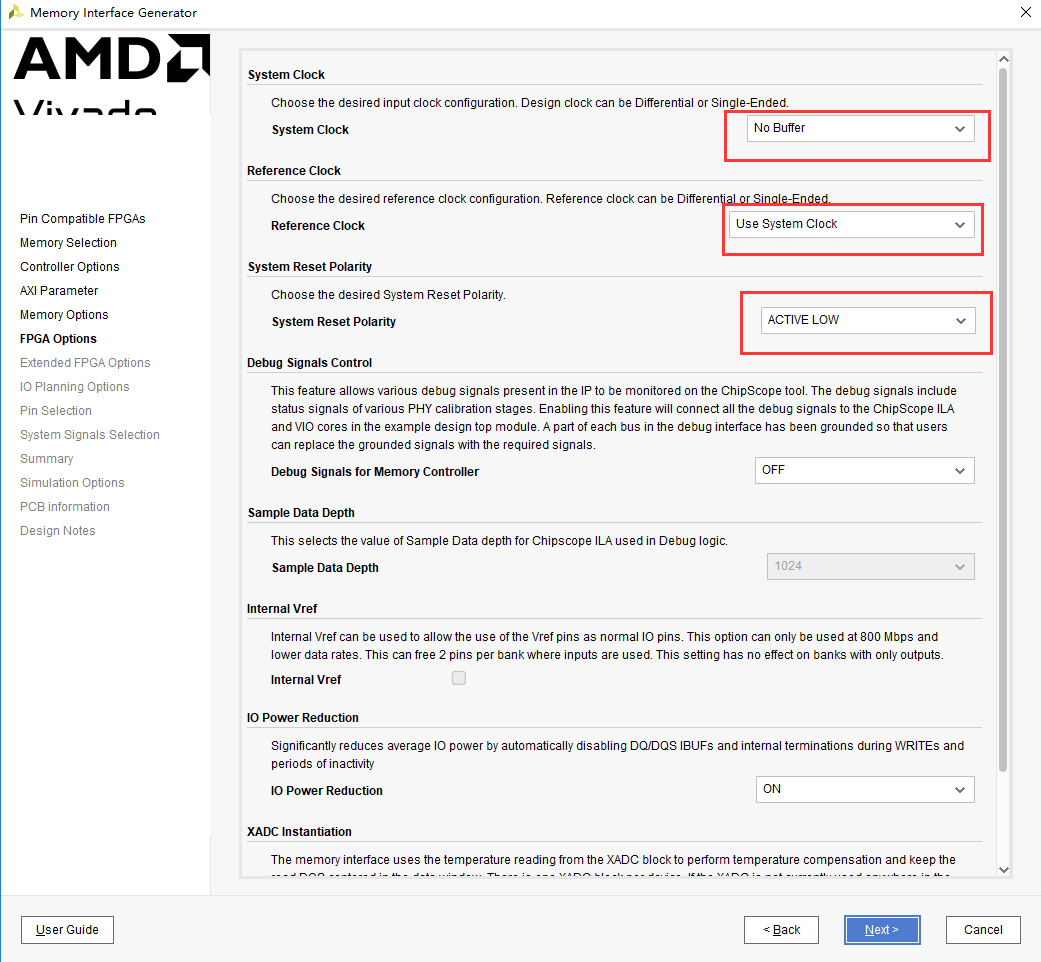
Task: Expand the System Reset Polarity dropdown
Action: (x=868, y=320)
